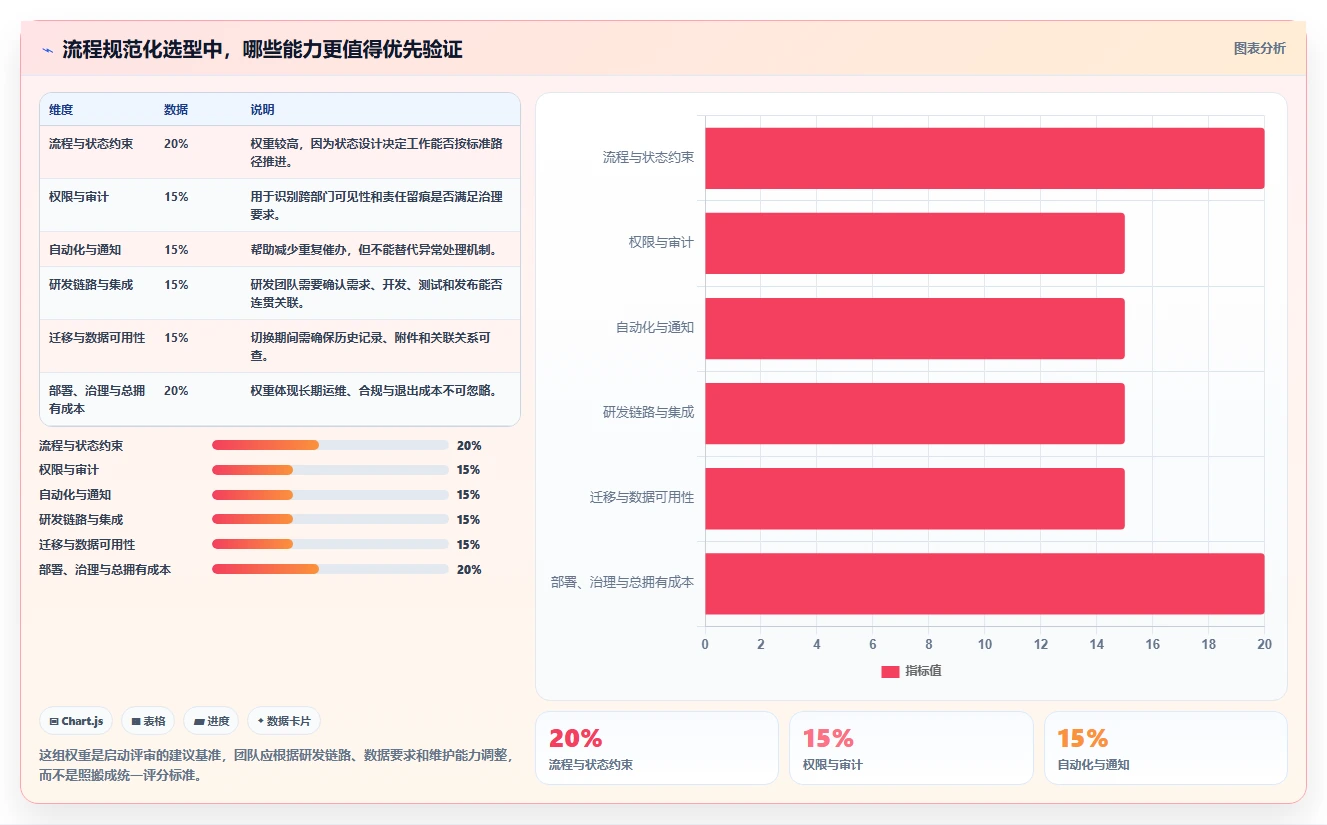Image resolution: width=1327 pixels, height=825 pixels.
Task: Click the 迁移与数据可用性 chart bar
Action: click(914, 498)
